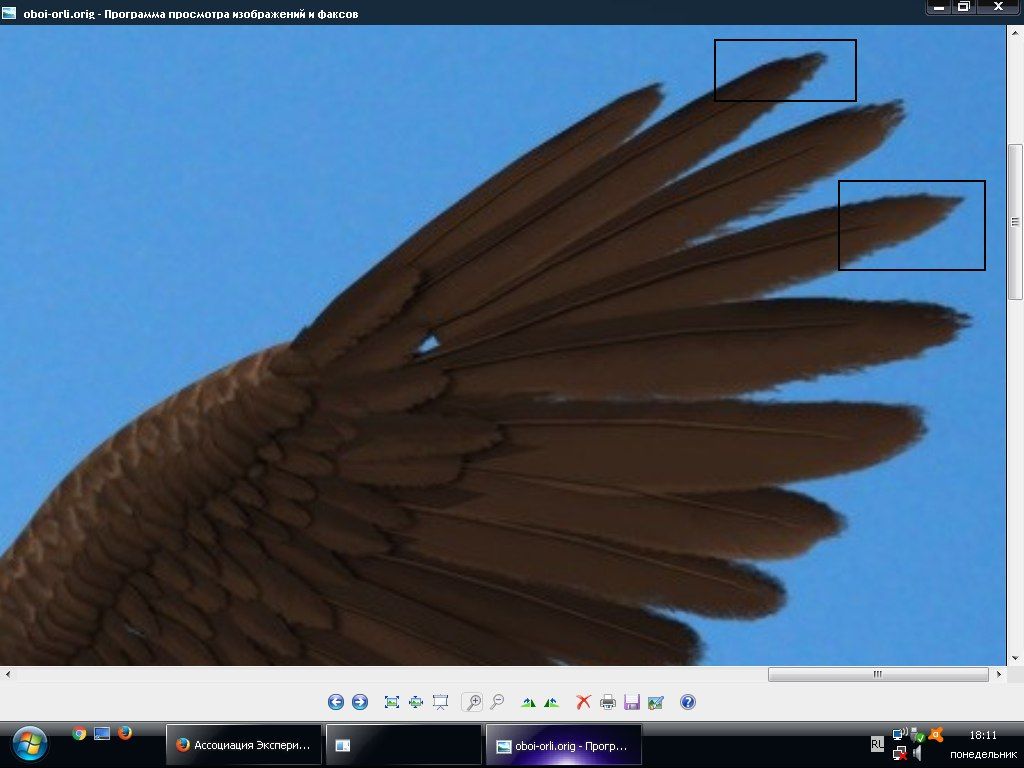
Task: Select the zoom out magnifier
Action: [x=497, y=702]
